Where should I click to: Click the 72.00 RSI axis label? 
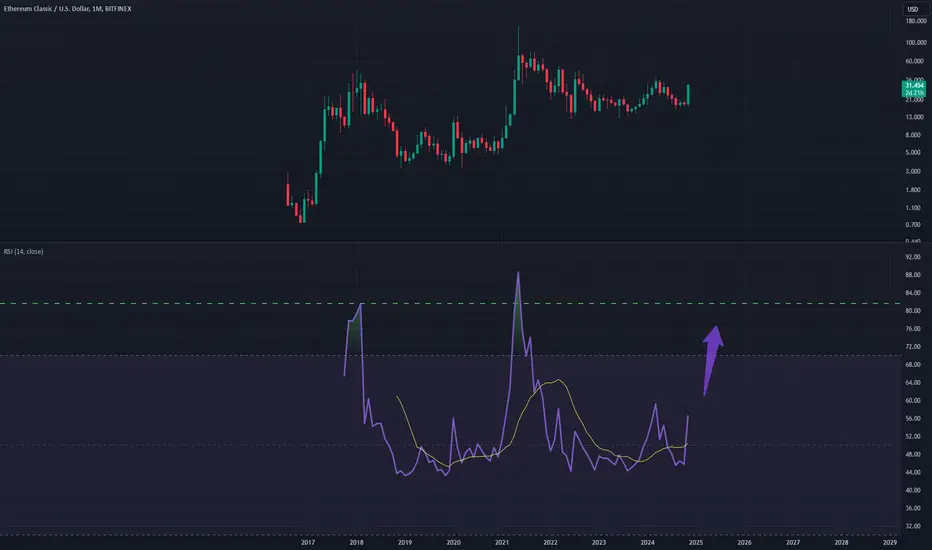[912, 347]
